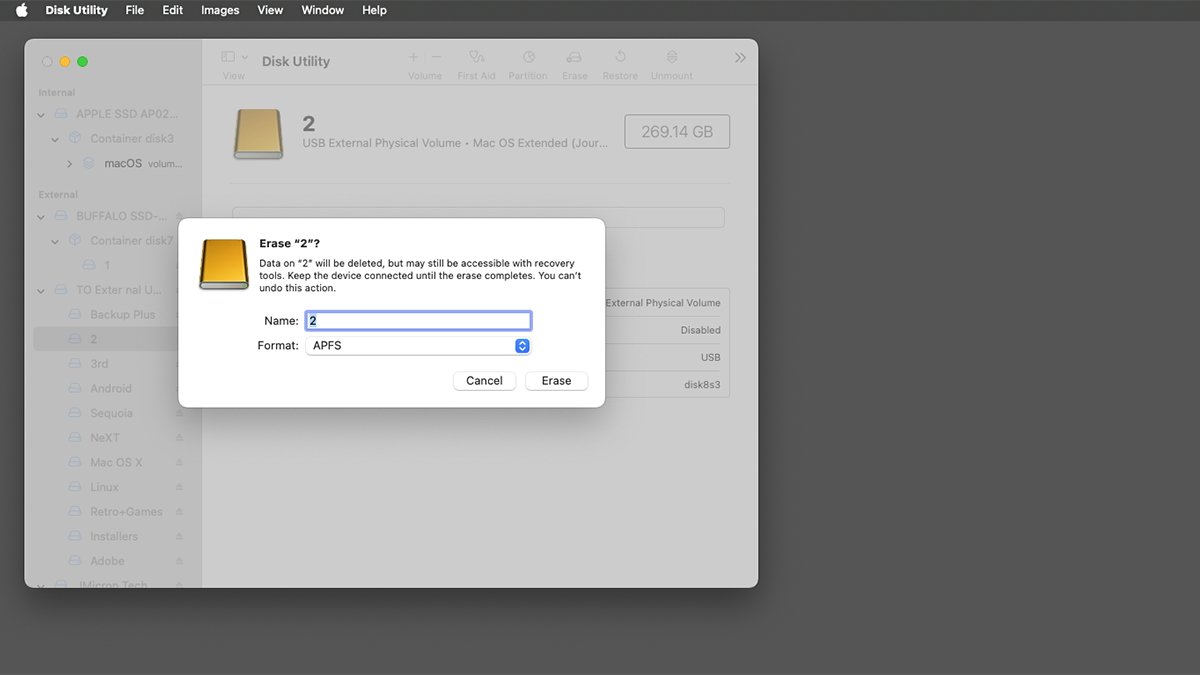
Task: Select the Sequoia volume in sidebar
Action: pos(113,413)
